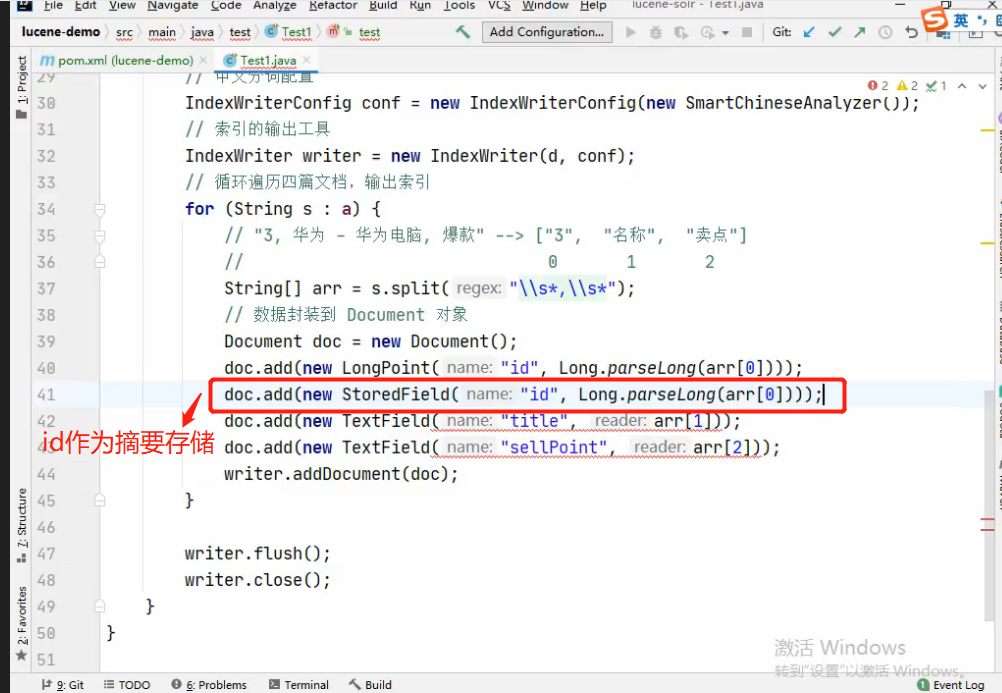This screenshot has width=1002, height=693.
Task: Open the Favorites tool window stripe
Action: coord(22,623)
